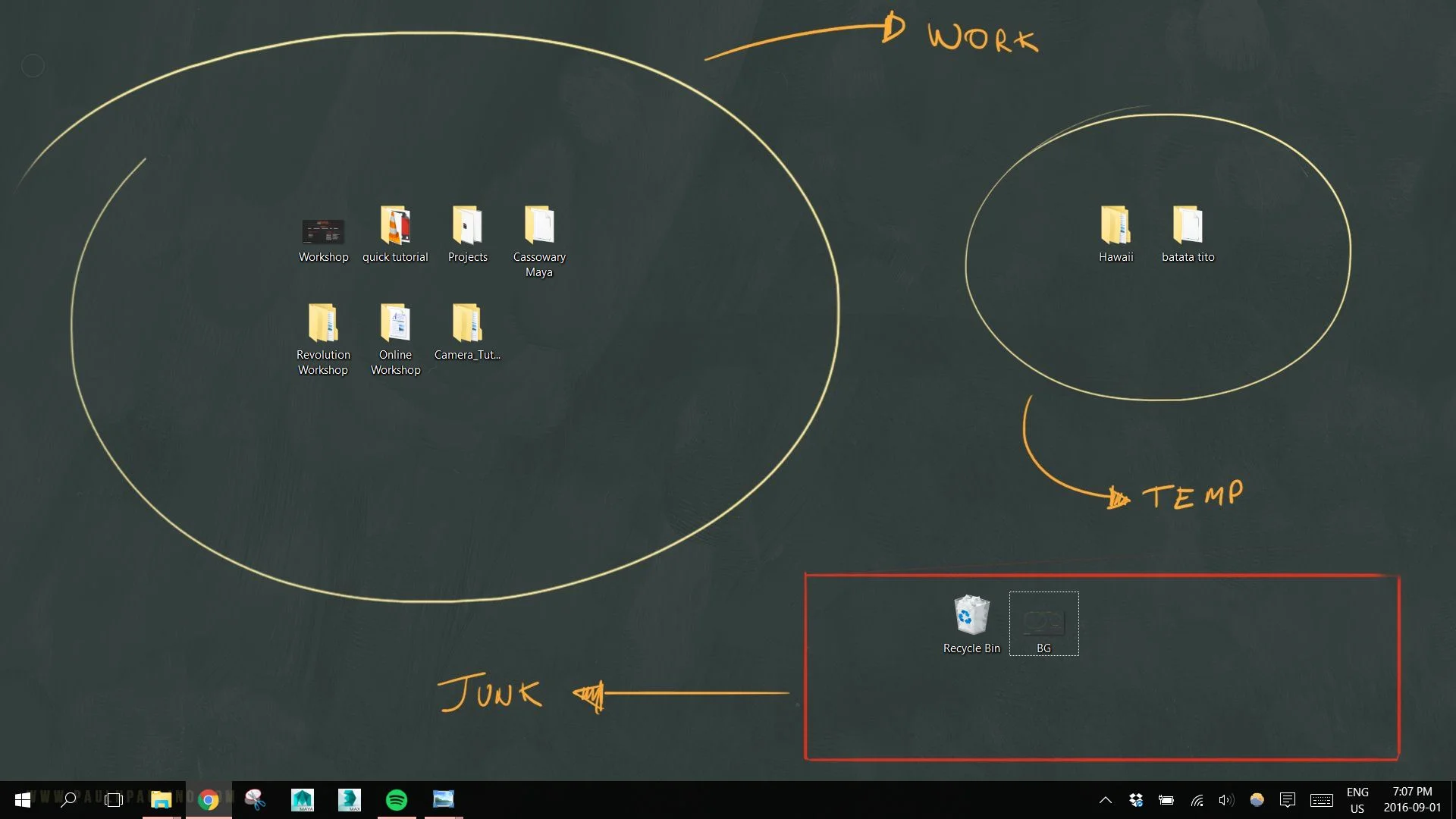This screenshot has height=819, width=1456.
Task: Open the clock and date flyout
Action: pos(1412,800)
